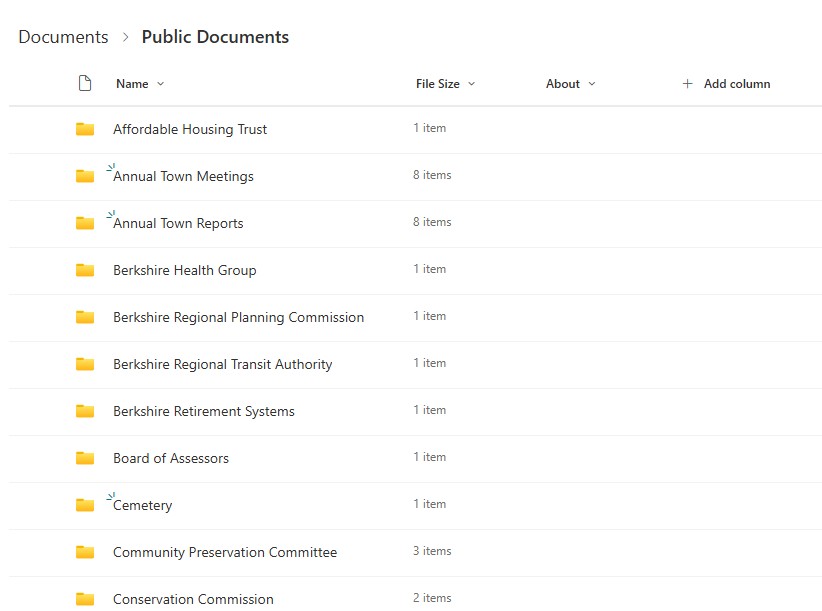Open the File Size column dropdown
This screenshot has width=822, height=611.
[x=471, y=84]
